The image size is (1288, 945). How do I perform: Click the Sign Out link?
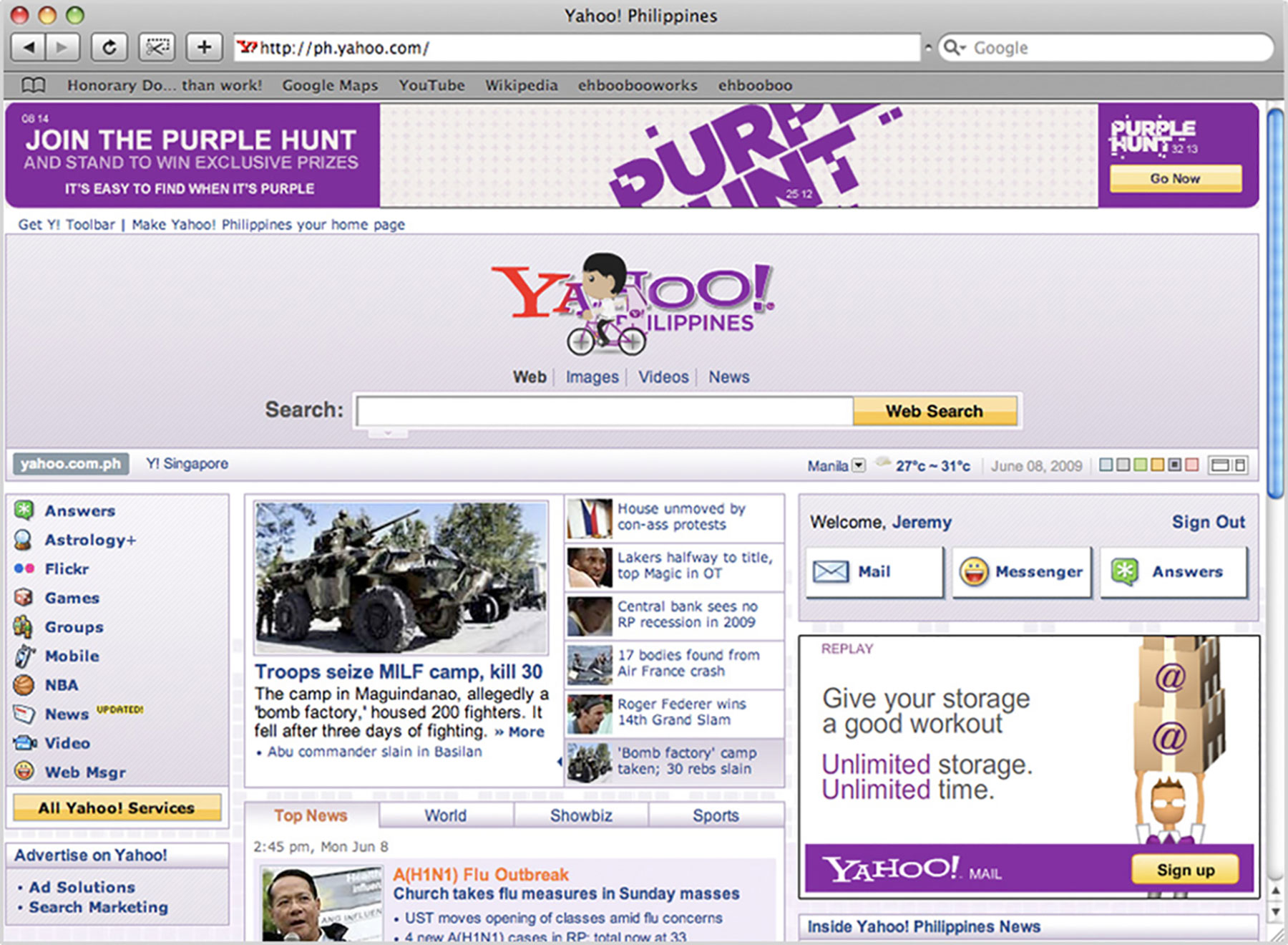(1209, 522)
